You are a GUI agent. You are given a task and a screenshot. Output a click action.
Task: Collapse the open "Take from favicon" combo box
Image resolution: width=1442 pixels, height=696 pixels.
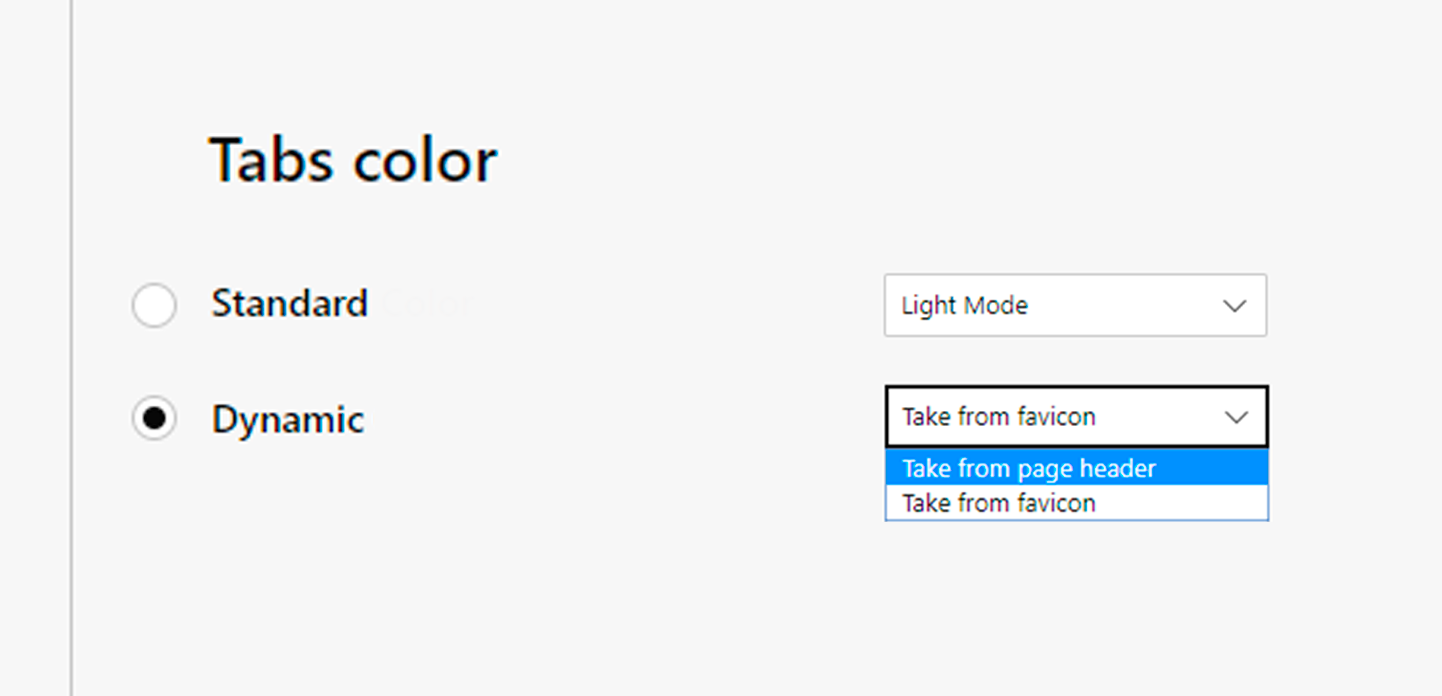(x=1076, y=416)
